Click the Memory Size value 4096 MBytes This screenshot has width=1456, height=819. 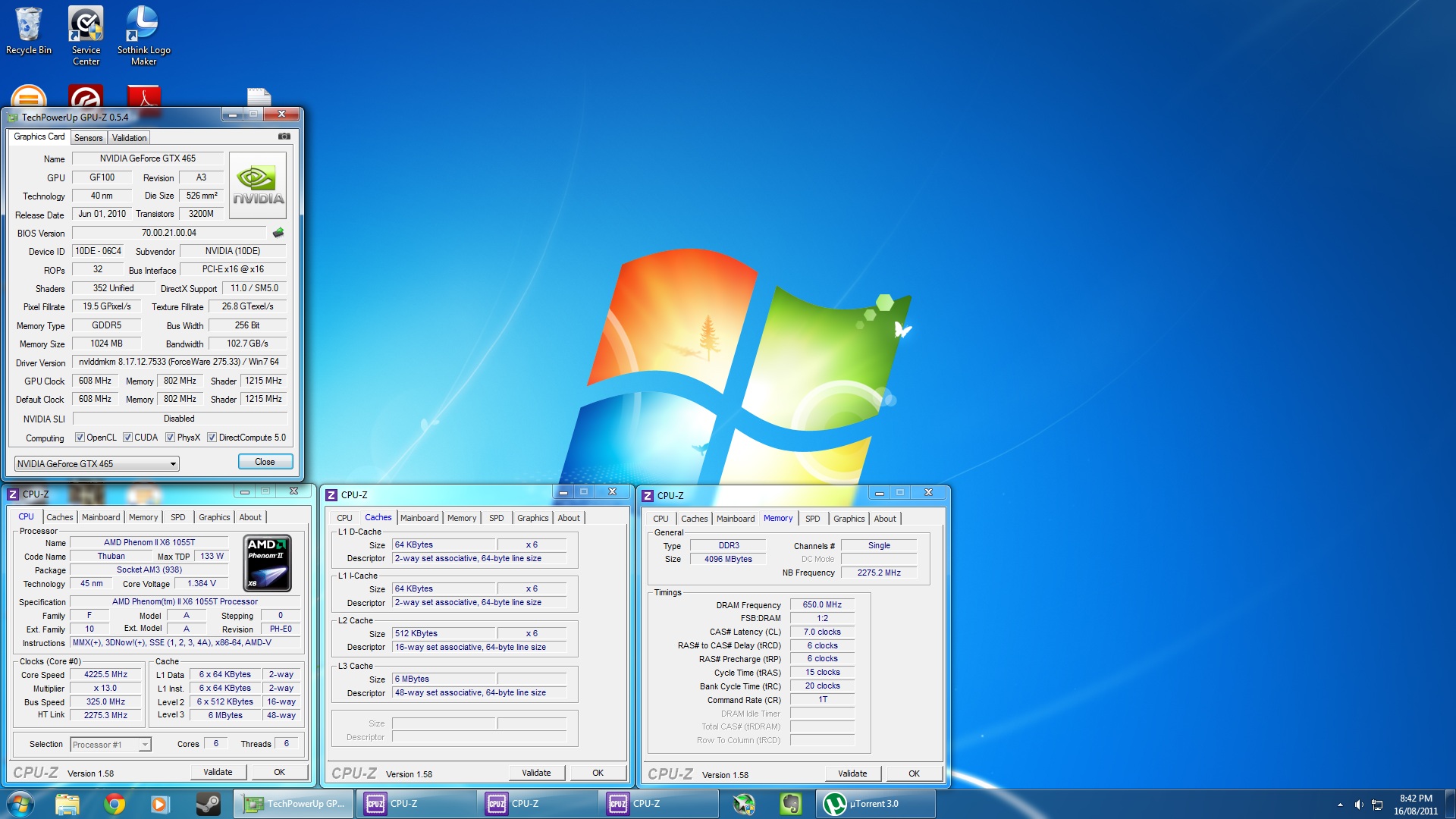tap(728, 559)
